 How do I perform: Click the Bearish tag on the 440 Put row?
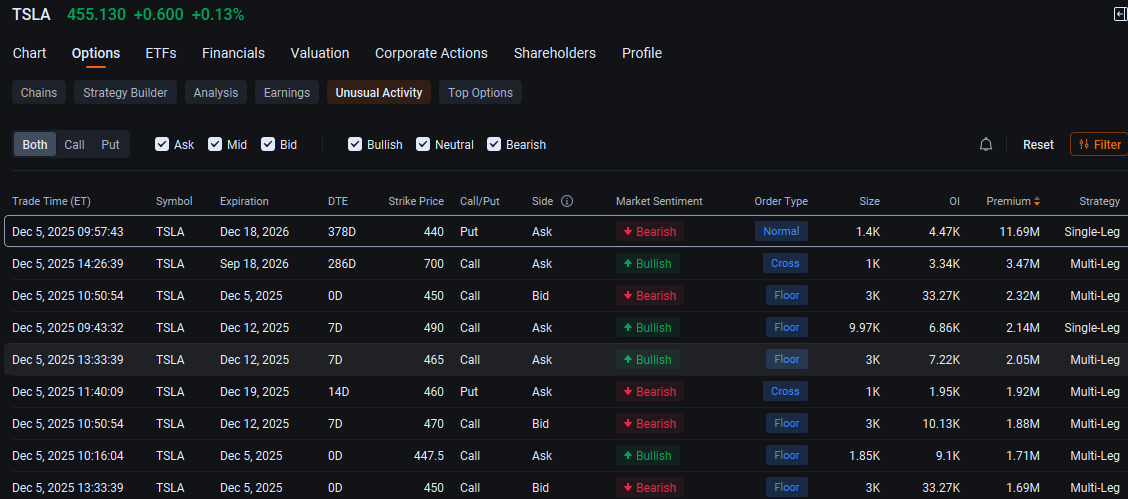point(650,232)
